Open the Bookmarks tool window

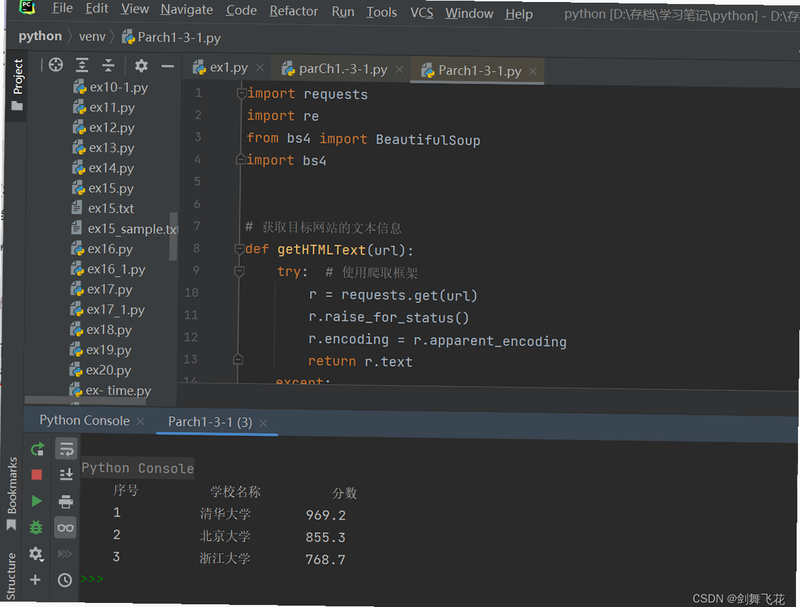click(x=11, y=493)
